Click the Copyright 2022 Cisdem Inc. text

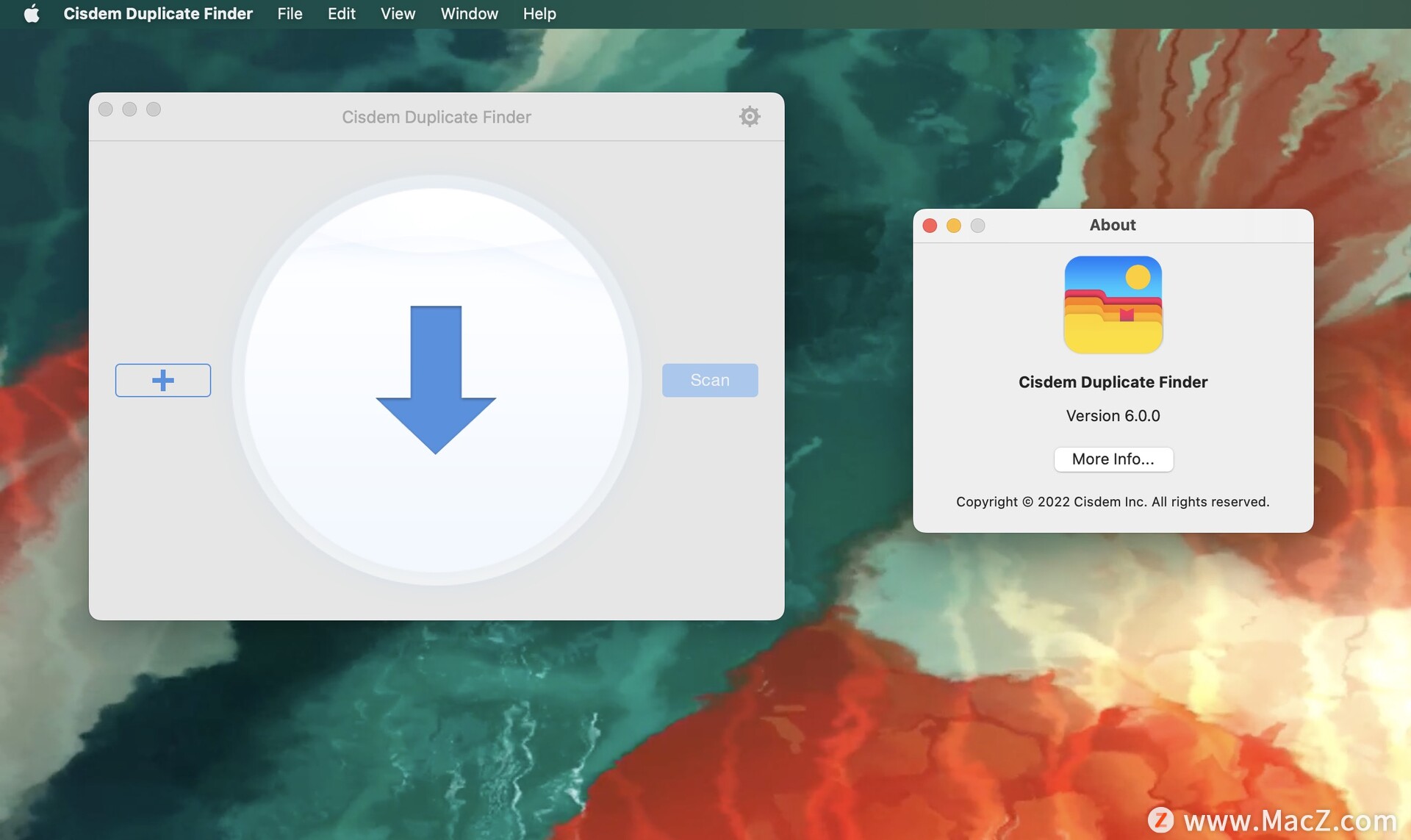coord(1112,501)
